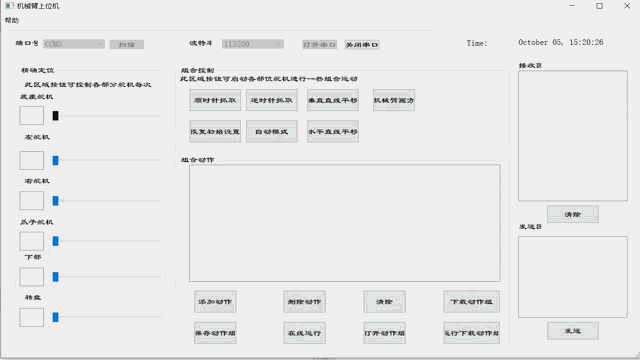This screenshot has height=360, width=640.
Task: Click the 扫描 scan button
Action: point(127,44)
